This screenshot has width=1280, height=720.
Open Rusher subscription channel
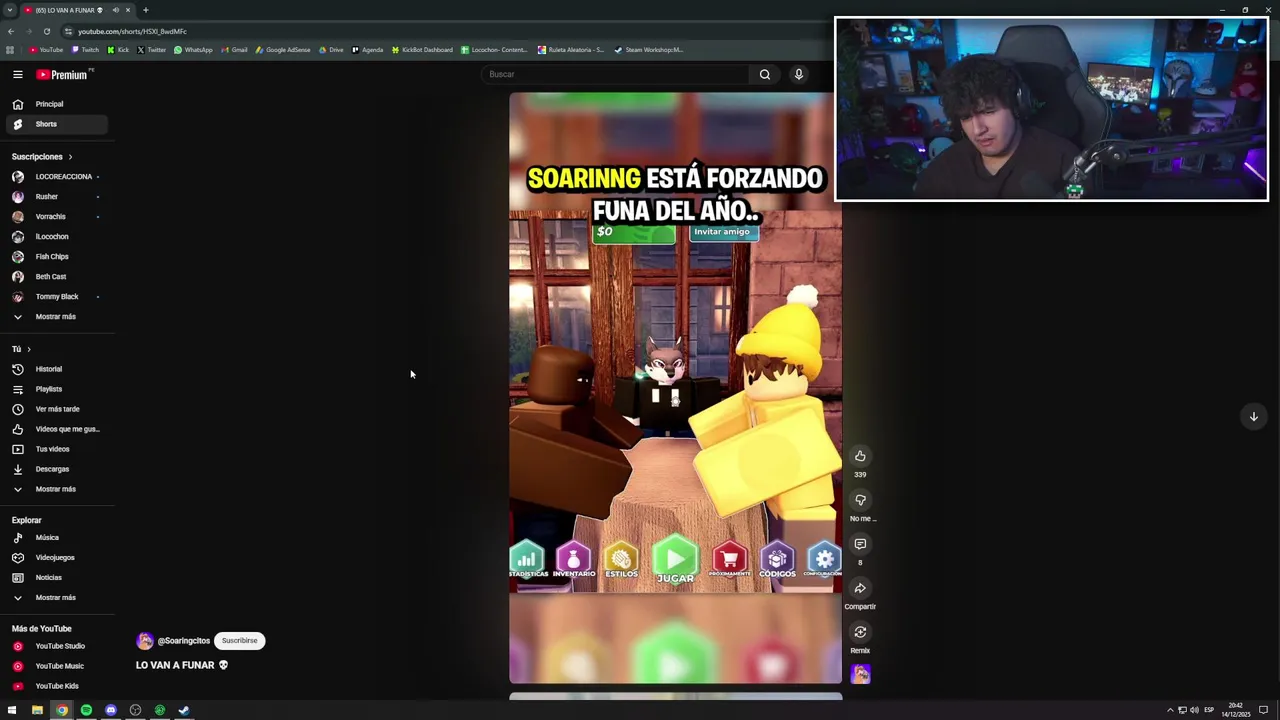56,197
